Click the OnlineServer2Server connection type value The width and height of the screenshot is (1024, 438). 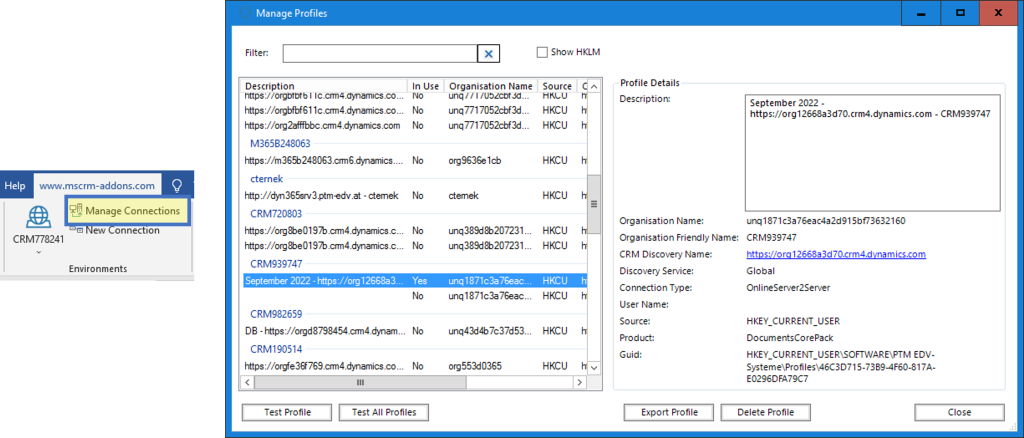pyautogui.click(x=790, y=287)
